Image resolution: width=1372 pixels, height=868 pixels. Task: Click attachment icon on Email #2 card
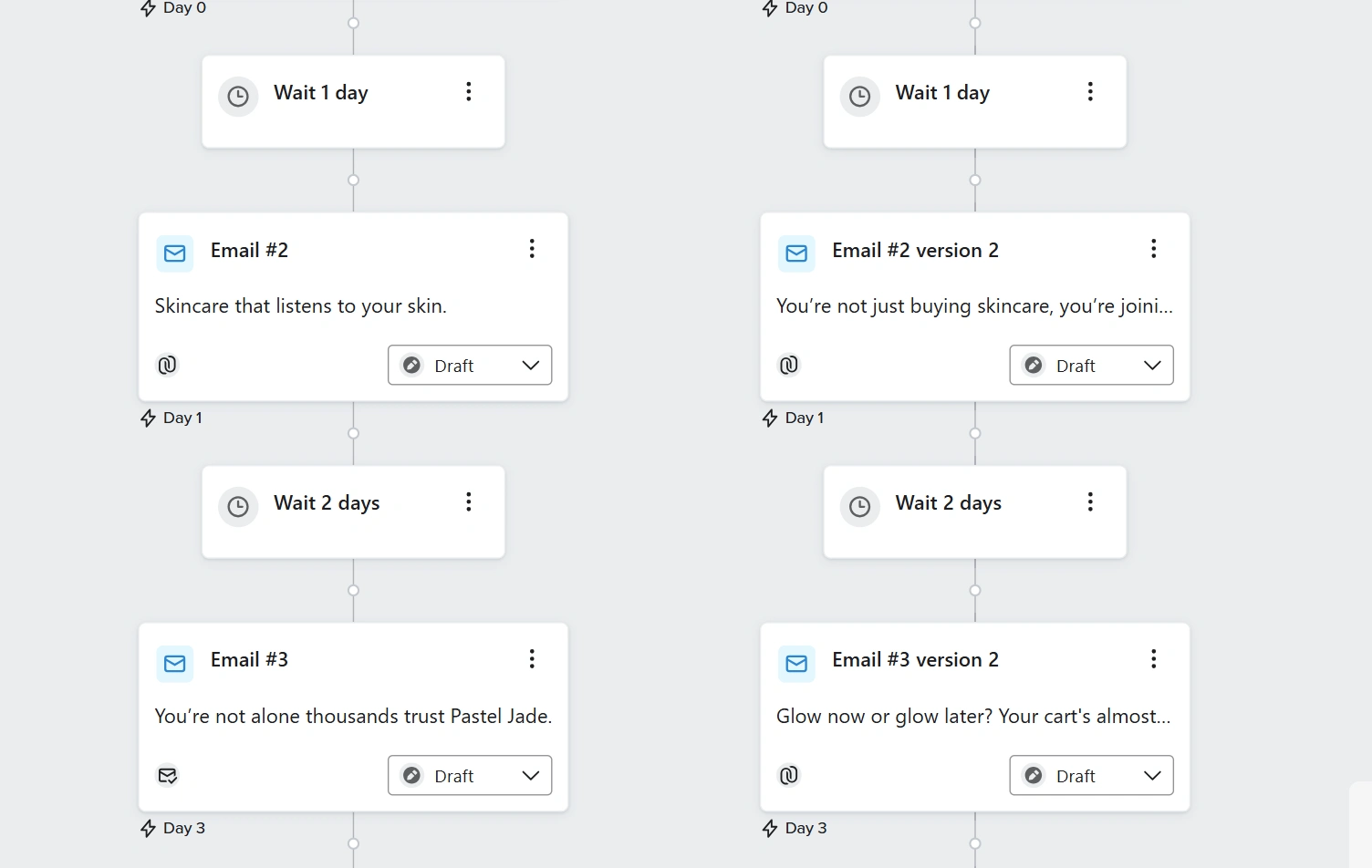[x=168, y=365]
